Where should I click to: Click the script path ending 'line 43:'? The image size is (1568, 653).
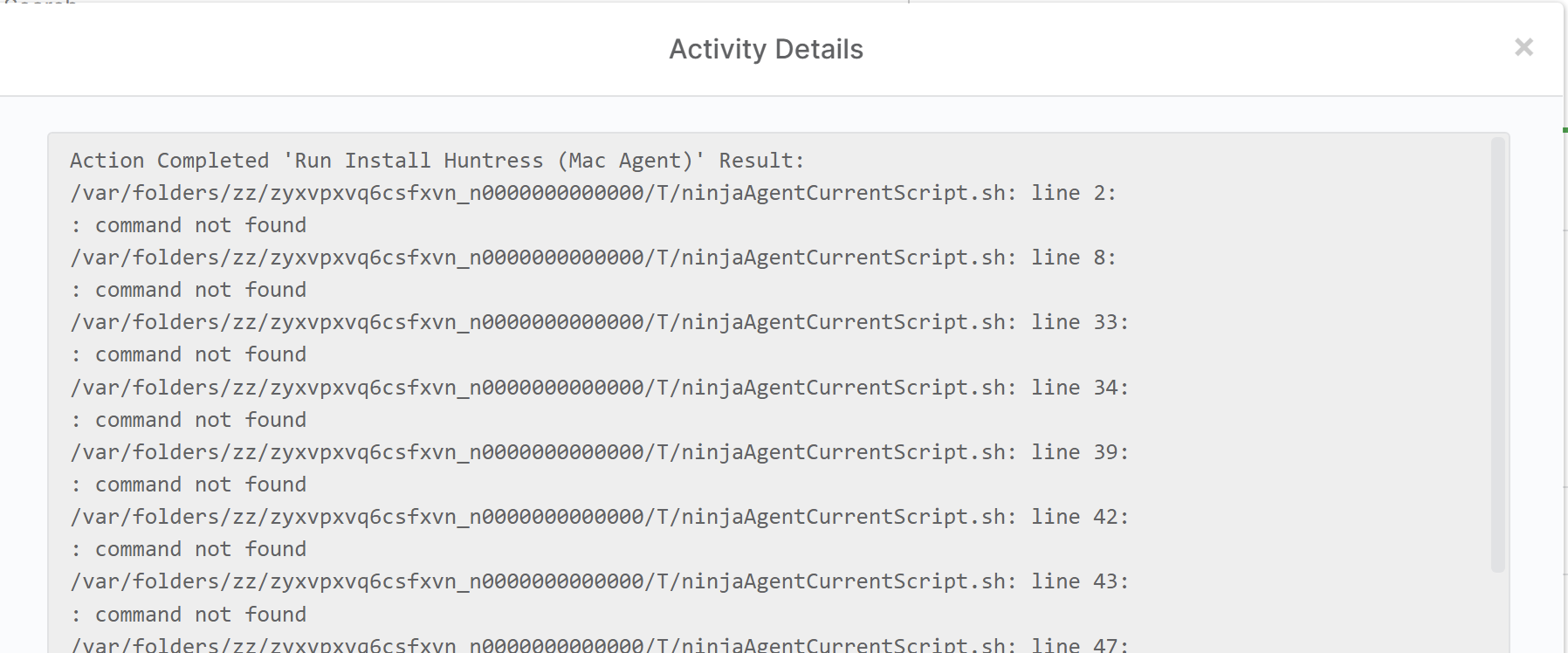click(599, 581)
